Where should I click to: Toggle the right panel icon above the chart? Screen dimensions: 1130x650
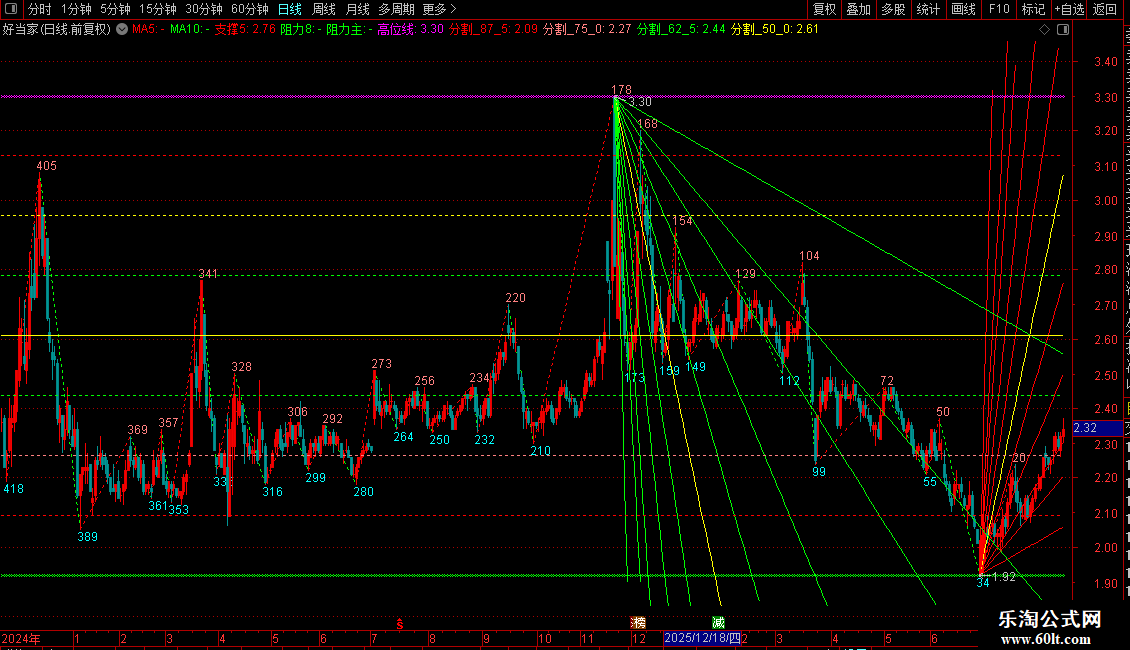[1063, 30]
